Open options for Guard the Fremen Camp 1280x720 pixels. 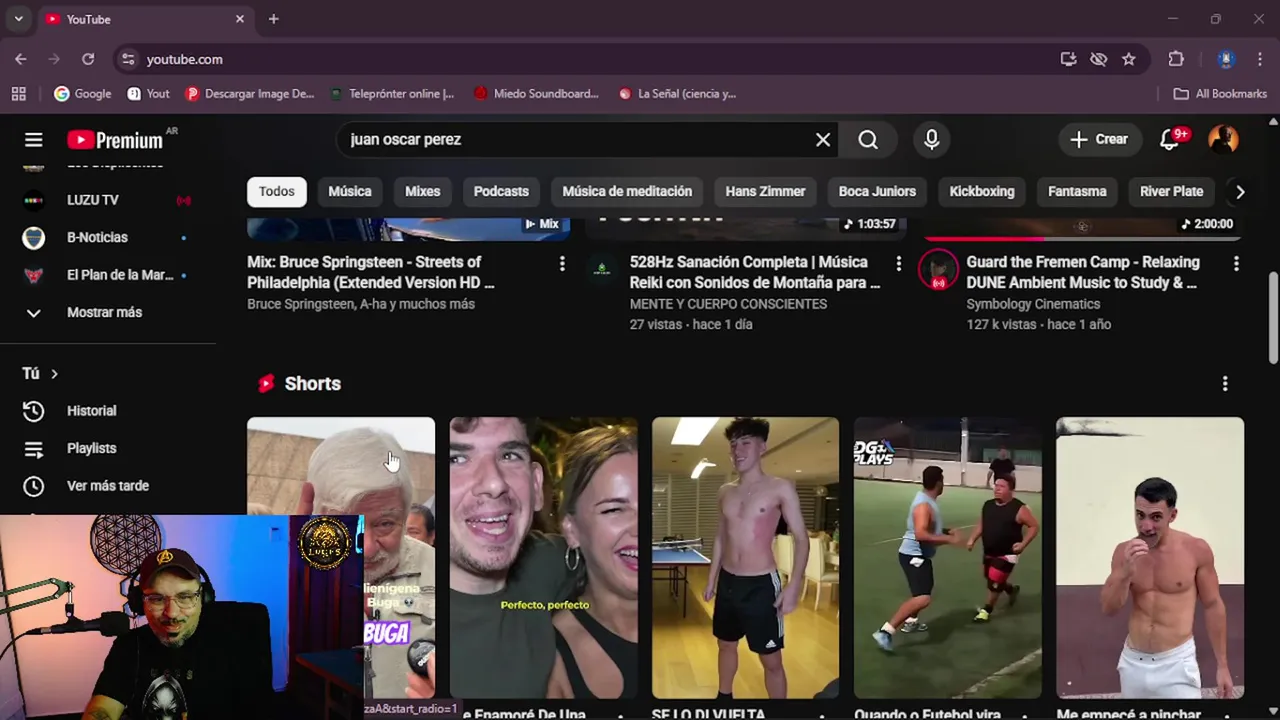(x=1236, y=264)
